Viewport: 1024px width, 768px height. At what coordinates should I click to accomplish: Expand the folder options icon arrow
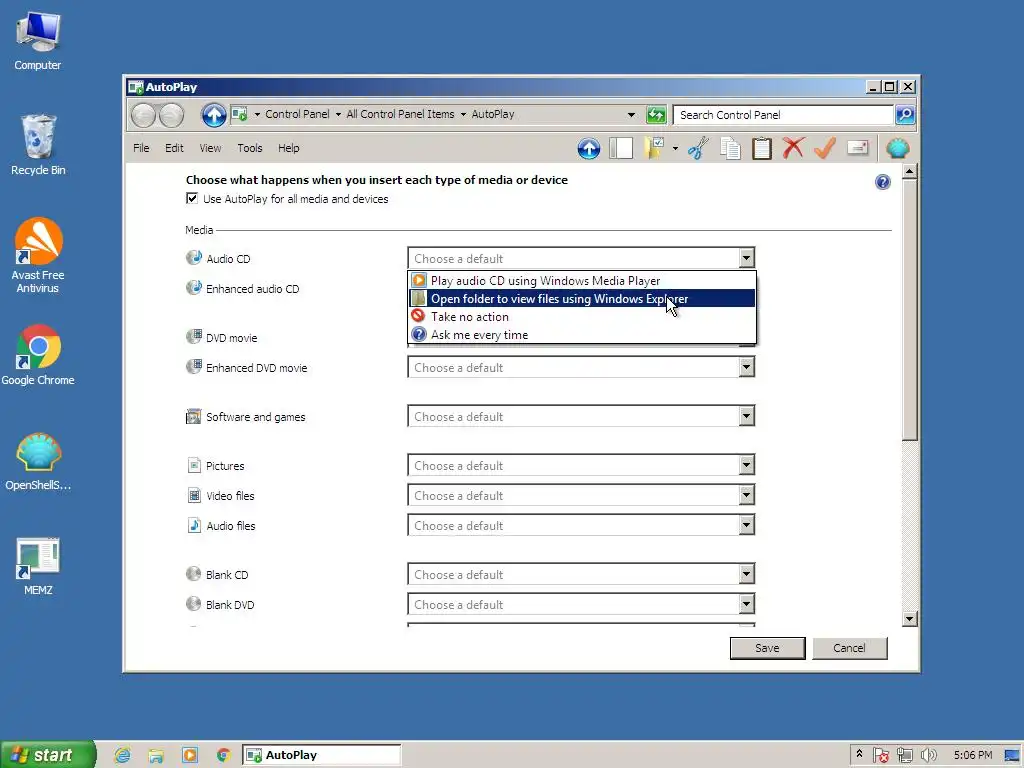[675, 148]
